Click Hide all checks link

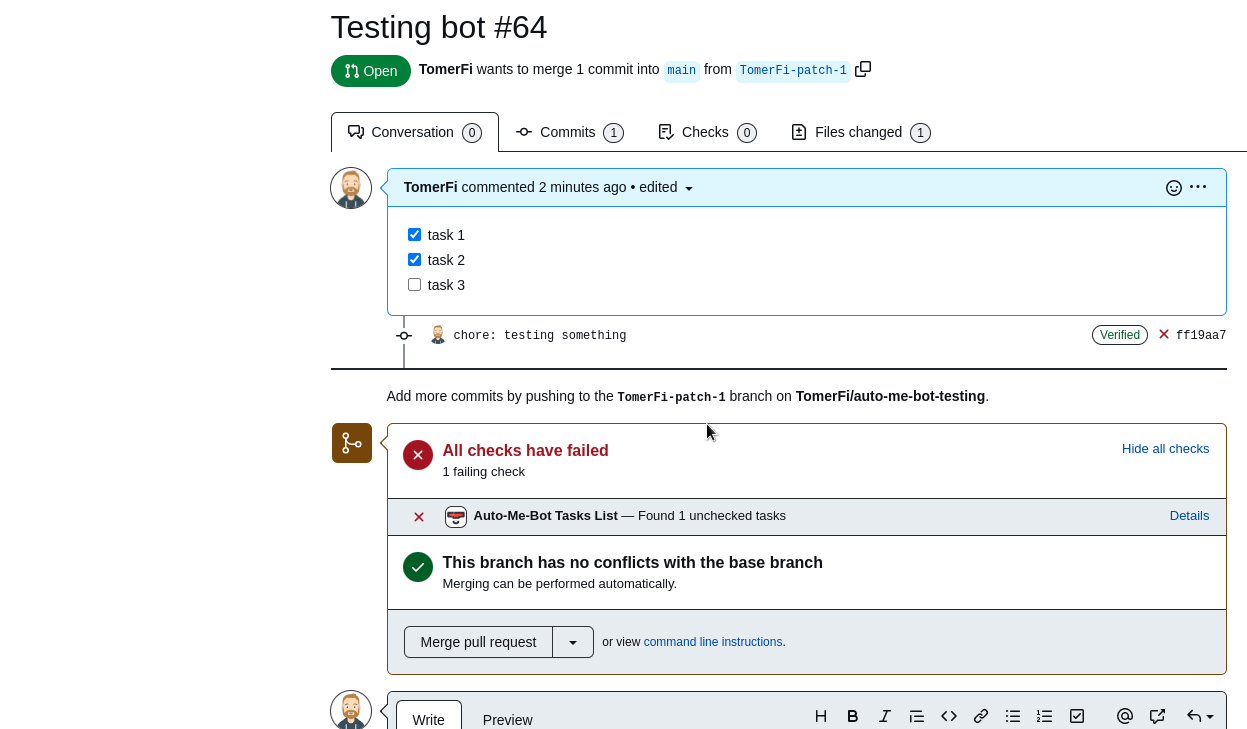click(x=1165, y=448)
